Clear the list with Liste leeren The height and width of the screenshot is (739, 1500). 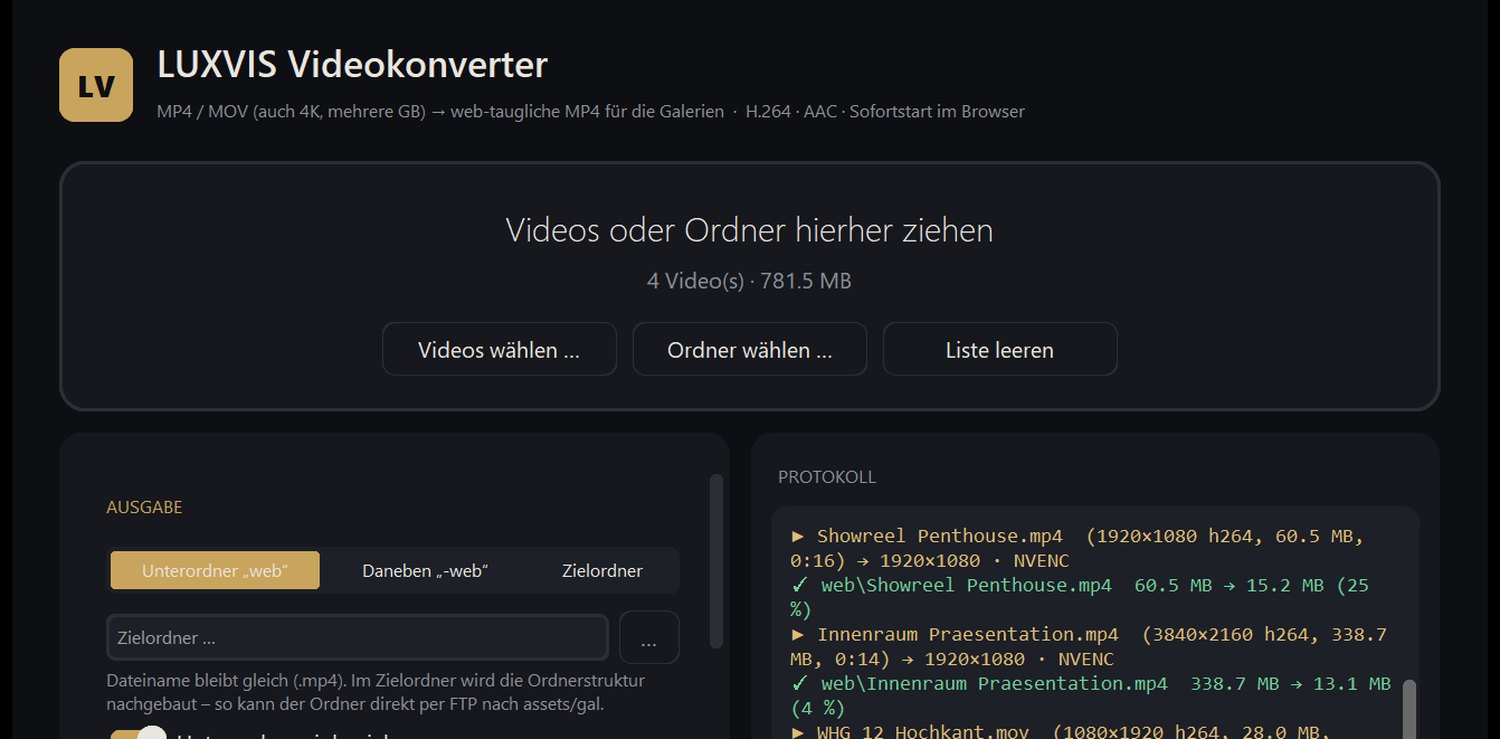[x=1000, y=349]
